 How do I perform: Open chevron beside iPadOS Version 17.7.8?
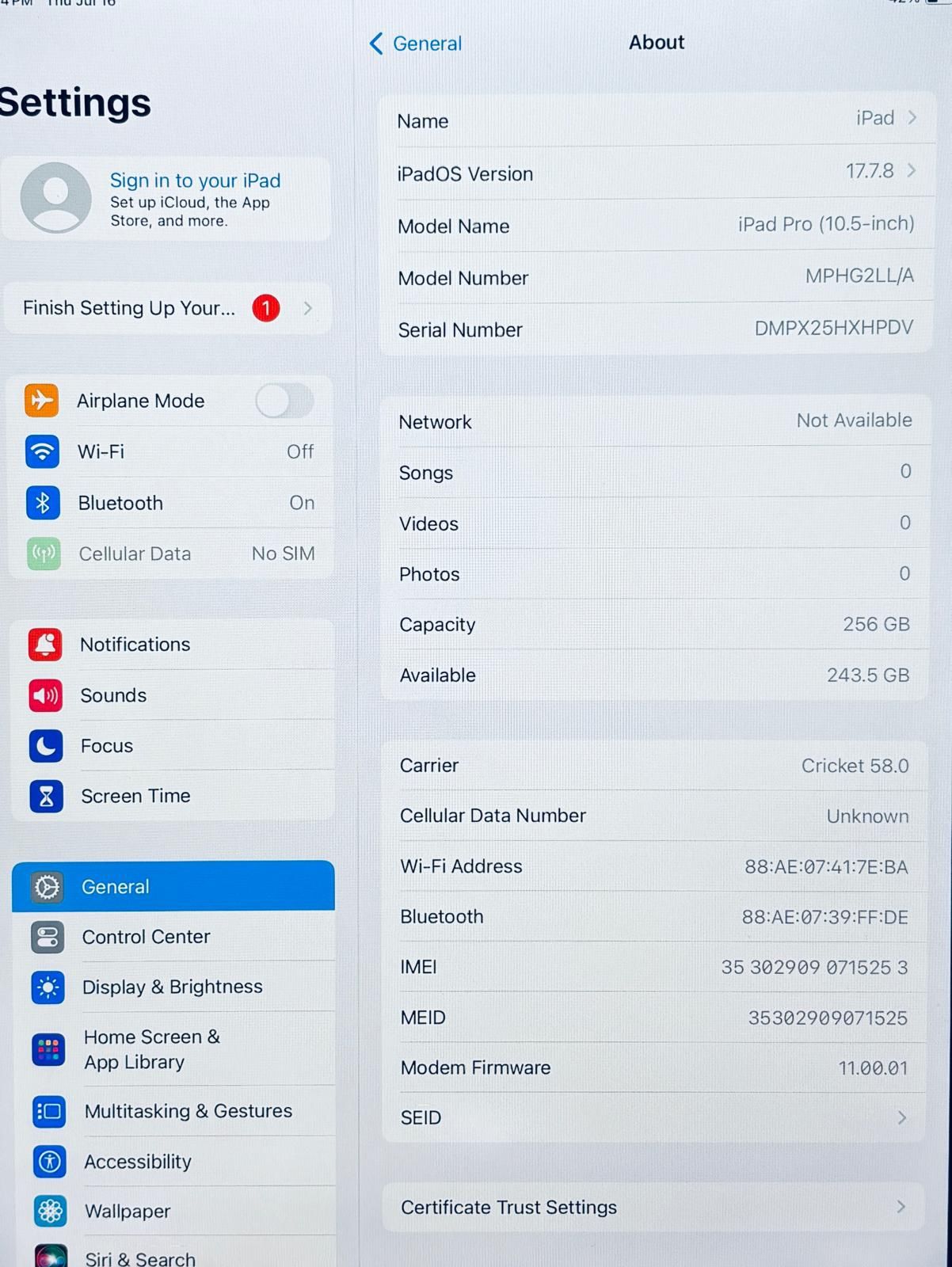tap(912, 170)
